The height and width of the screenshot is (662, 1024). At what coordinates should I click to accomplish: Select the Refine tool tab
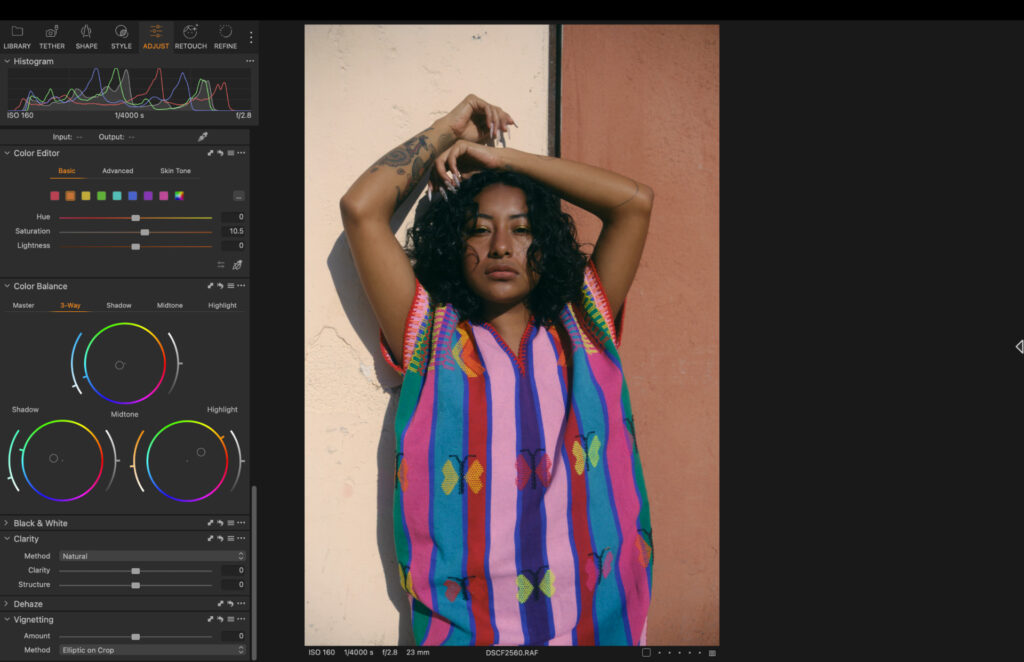tap(225, 37)
